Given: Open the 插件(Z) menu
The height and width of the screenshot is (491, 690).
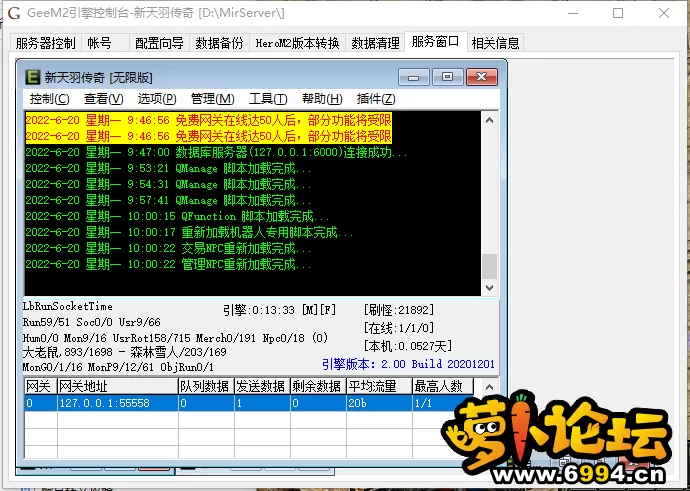Looking at the screenshot, I should [376, 99].
